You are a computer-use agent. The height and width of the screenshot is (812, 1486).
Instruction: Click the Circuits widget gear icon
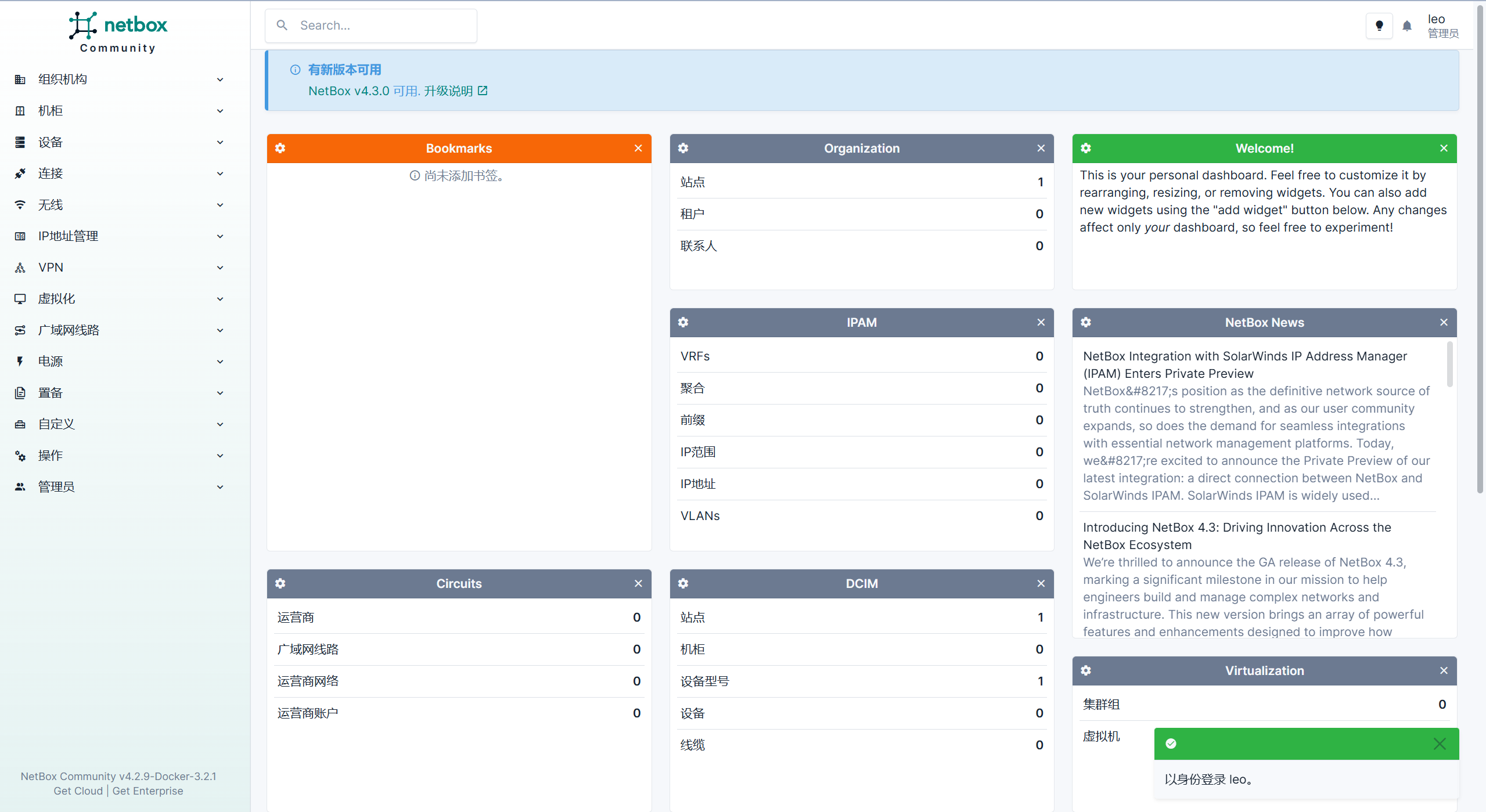pyautogui.click(x=280, y=583)
